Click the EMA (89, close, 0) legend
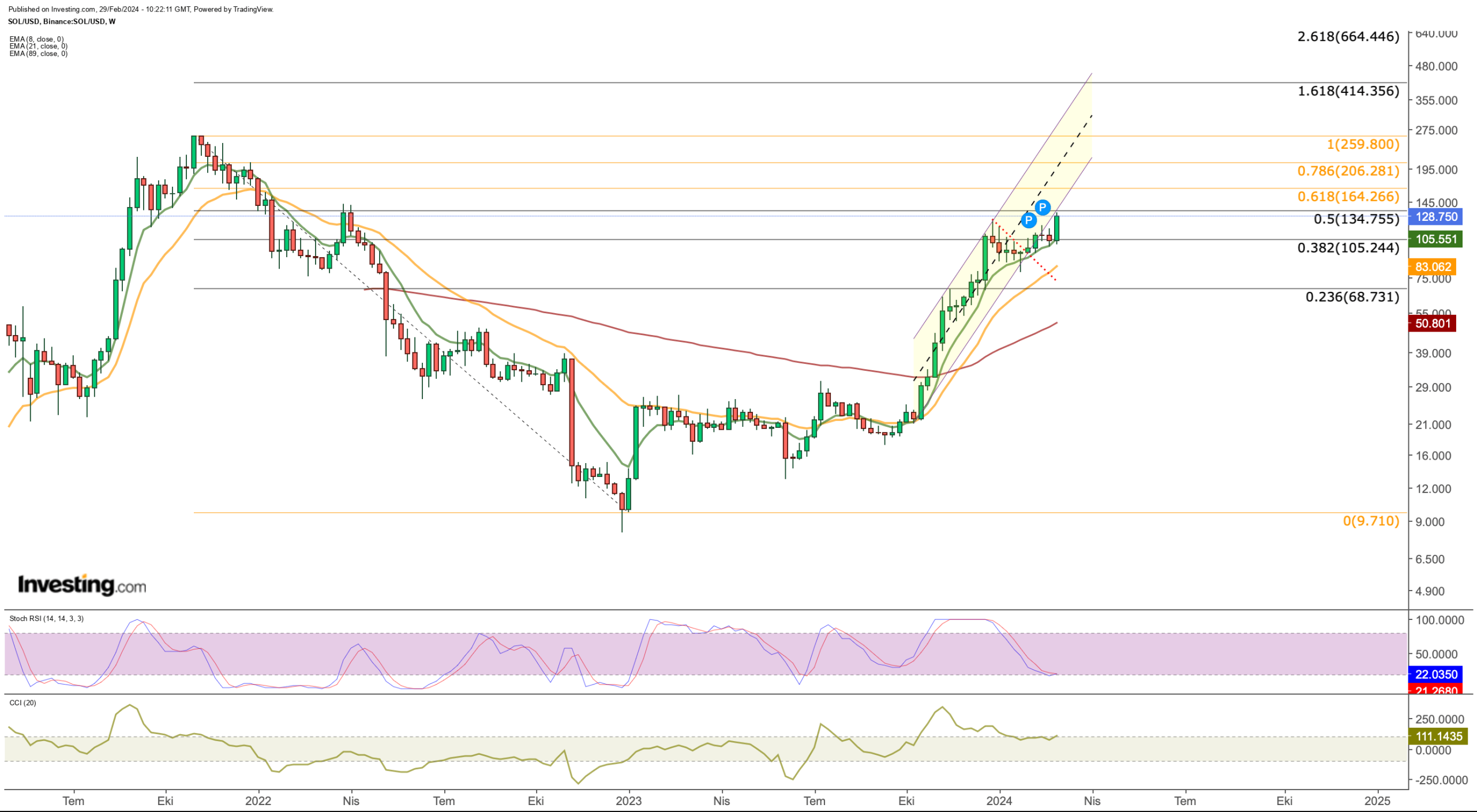 coord(38,54)
